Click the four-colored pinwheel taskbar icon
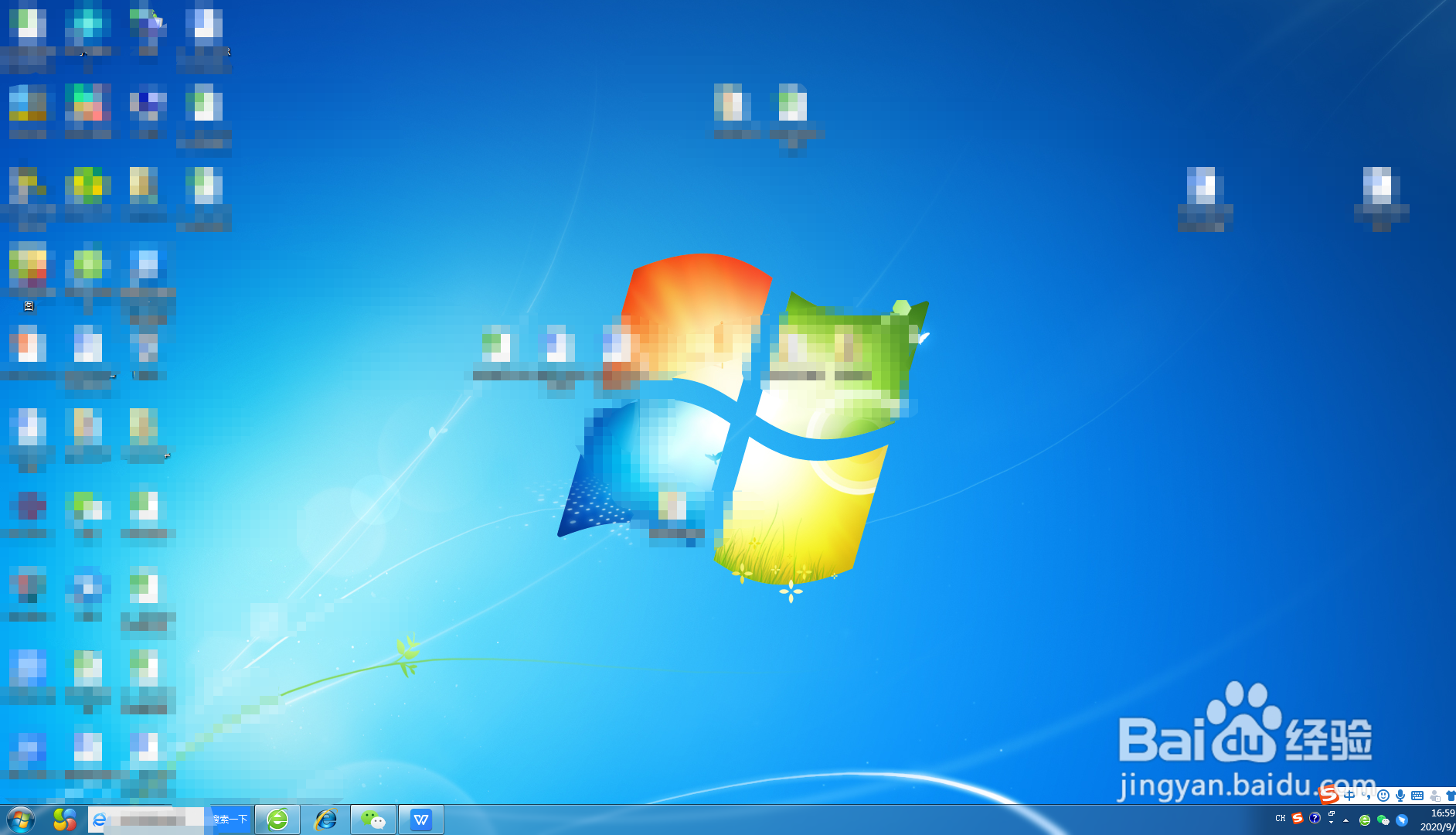The width and height of the screenshot is (1456, 835). coord(65,820)
